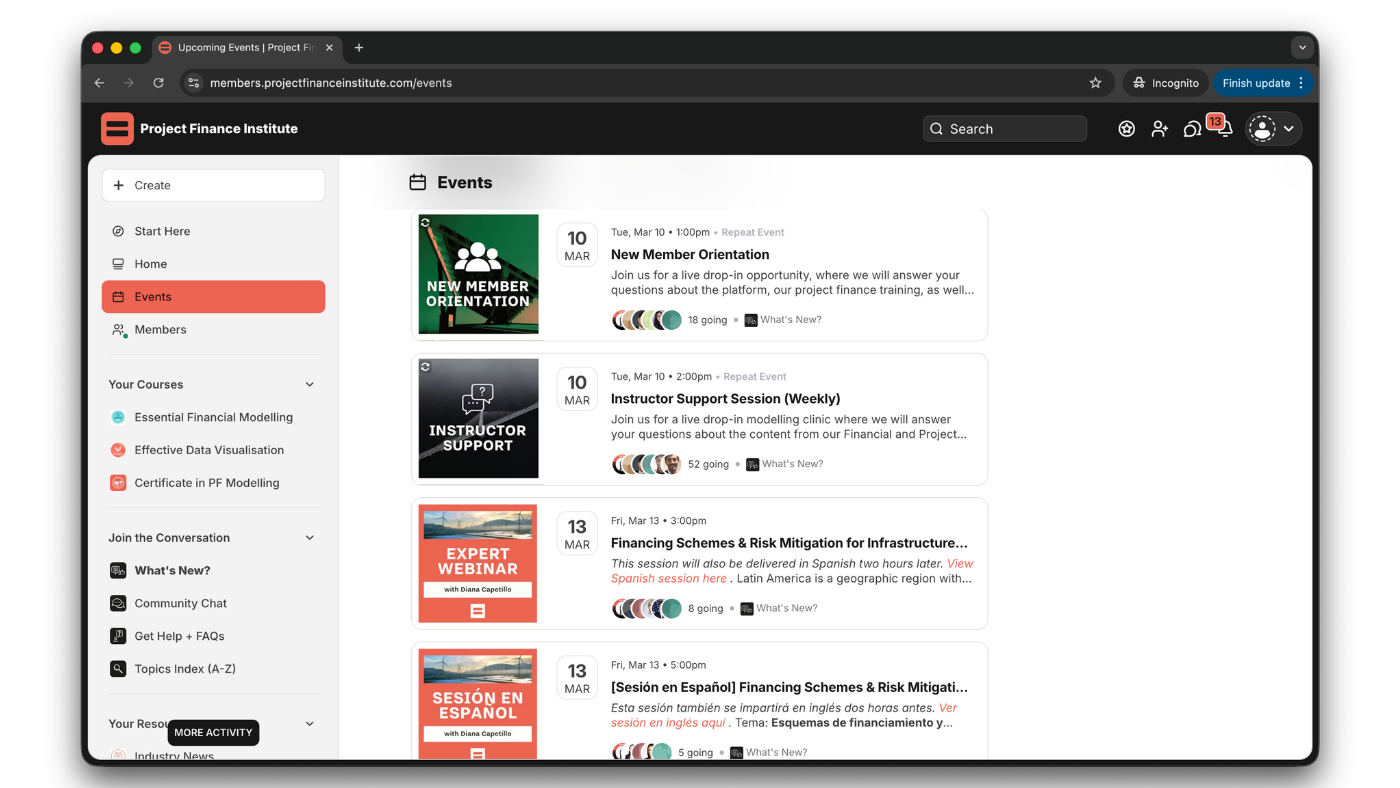This screenshot has height=788, width=1400.
Task: Click the Incognito indicator
Action: coord(1166,83)
